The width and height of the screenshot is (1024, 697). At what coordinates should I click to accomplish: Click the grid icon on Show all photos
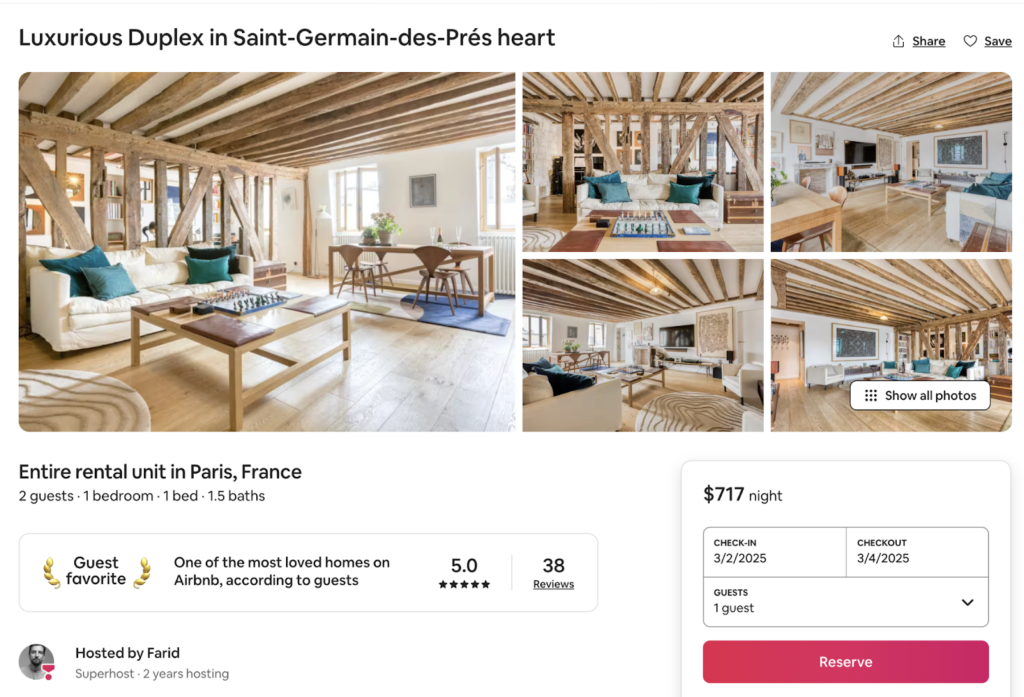869,395
